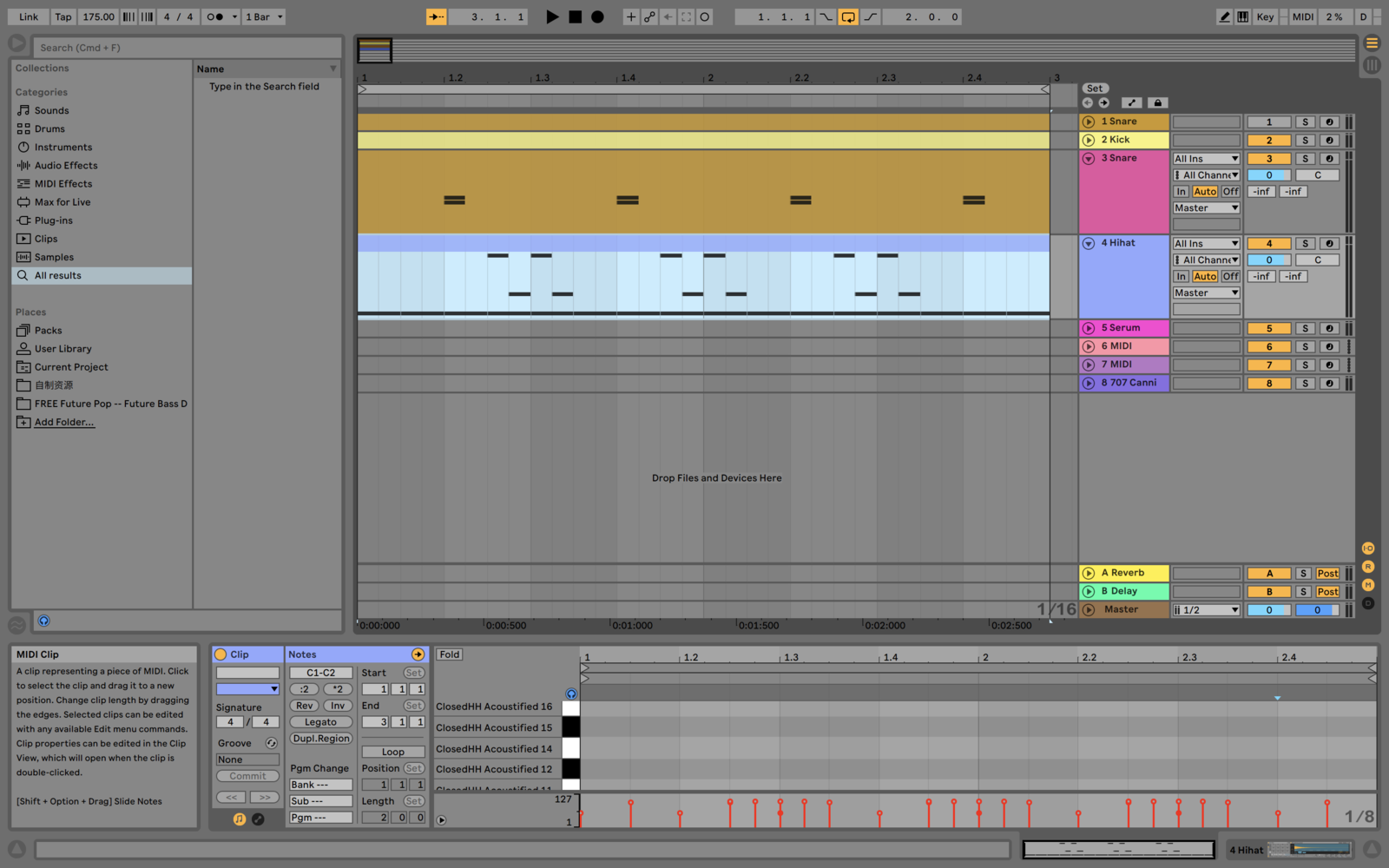This screenshot has height=868, width=1389.
Task: Toggle the Session Record circle icon
Action: coord(704,16)
